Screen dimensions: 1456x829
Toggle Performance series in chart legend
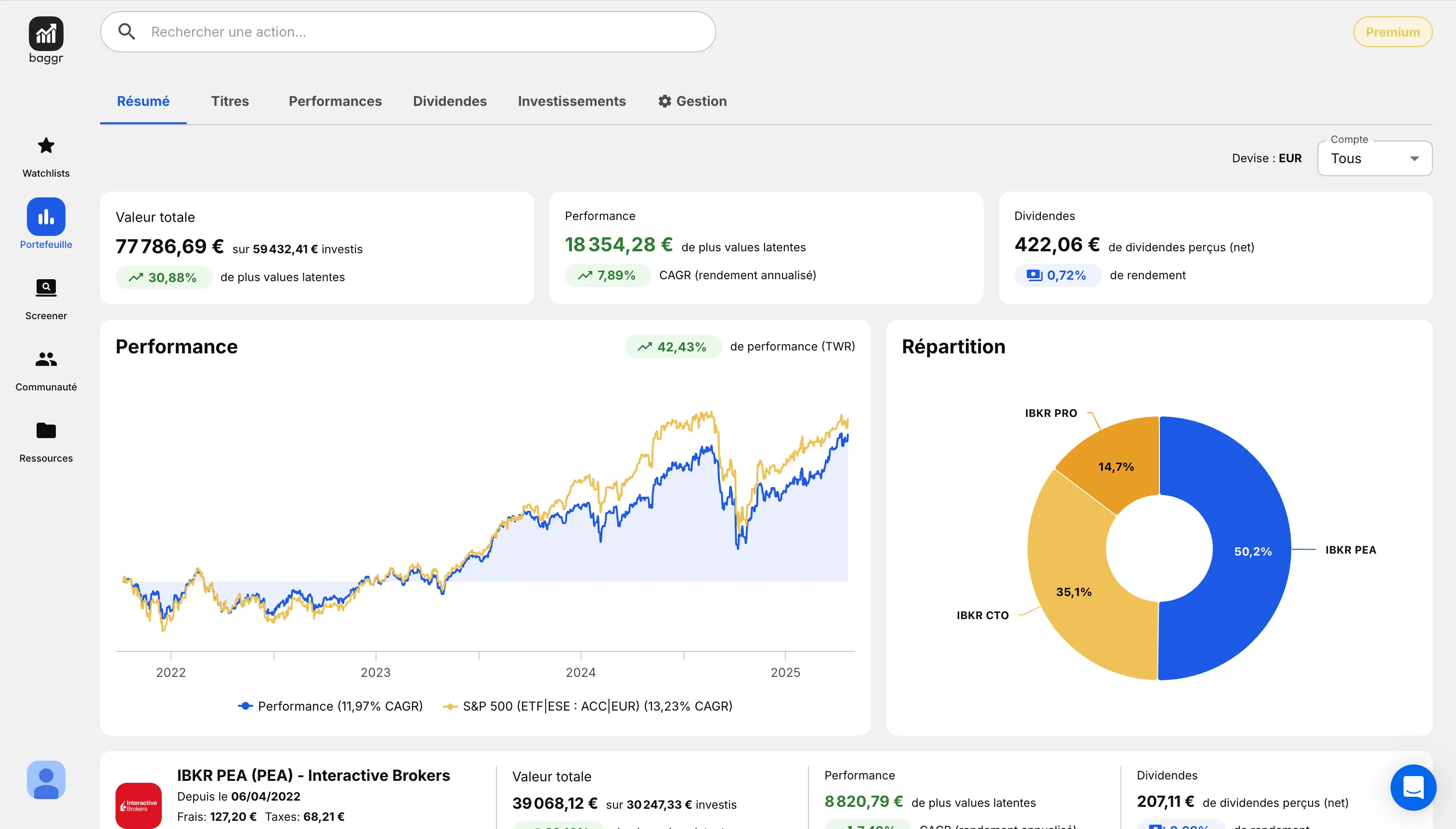[x=330, y=706]
